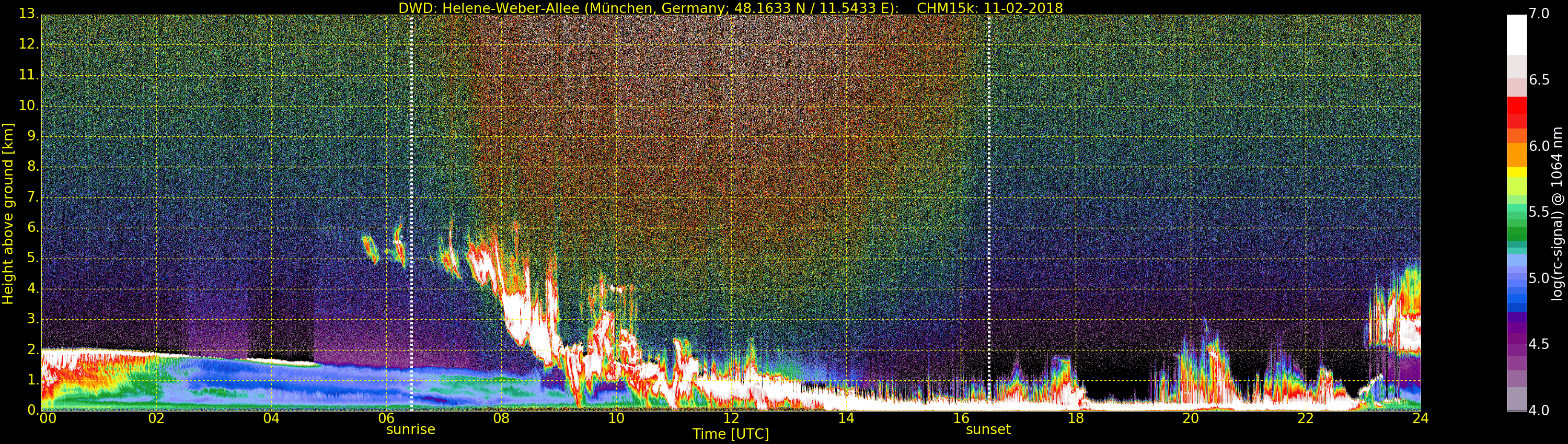The height and width of the screenshot is (444, 1568).
Task: Click the '04' tick on the time axis
Action: [x=271, y=418]
